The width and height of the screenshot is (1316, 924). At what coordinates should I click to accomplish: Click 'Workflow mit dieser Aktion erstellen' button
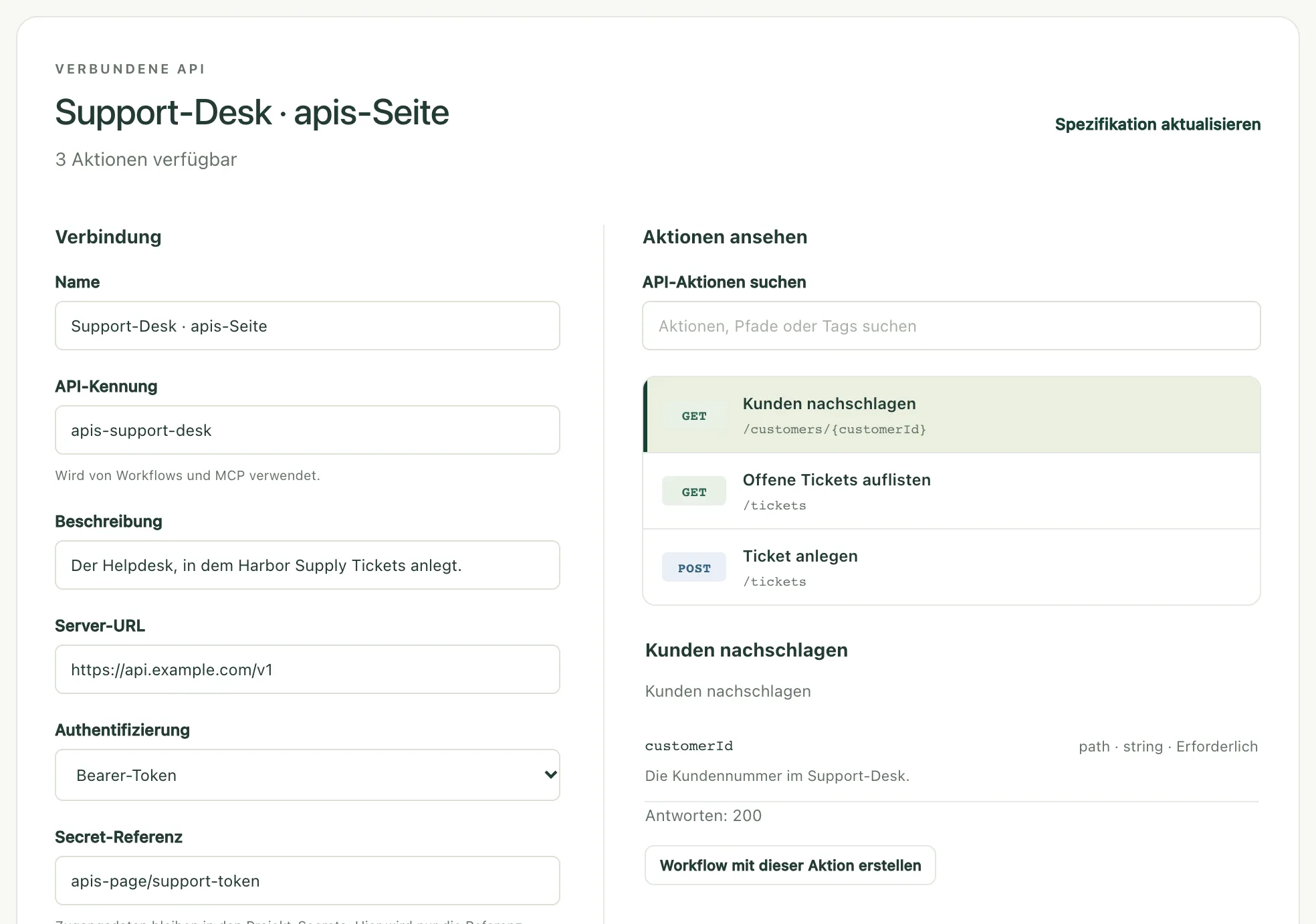coord(790,865)
